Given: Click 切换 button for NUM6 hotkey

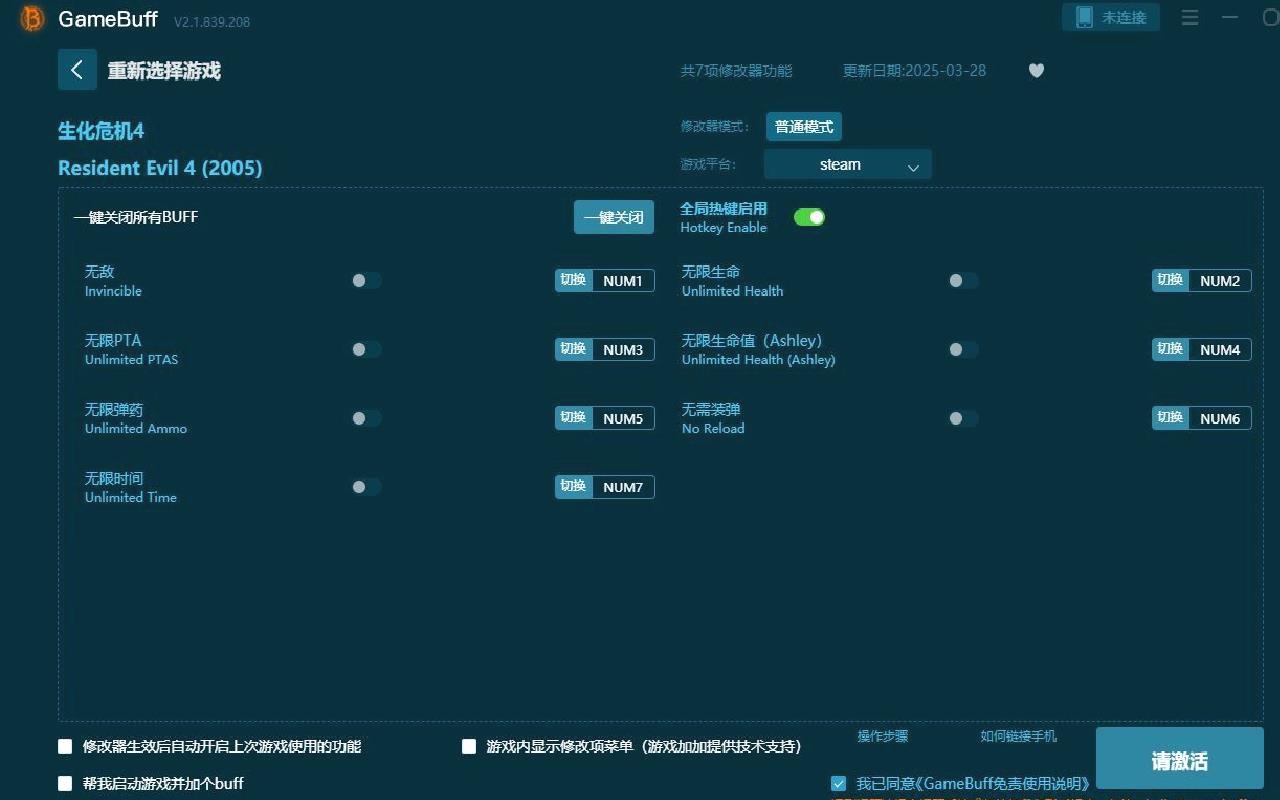Looking at the screenshot, I should [x=1171, y=418].
